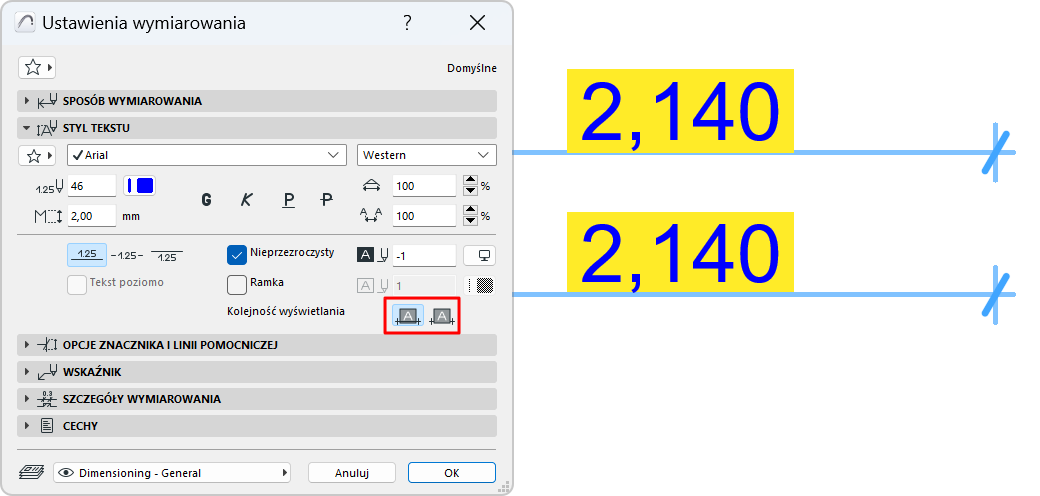Click the text margin icon
Viewport: 1040px width, 496px height.
(x=48, y=216)
